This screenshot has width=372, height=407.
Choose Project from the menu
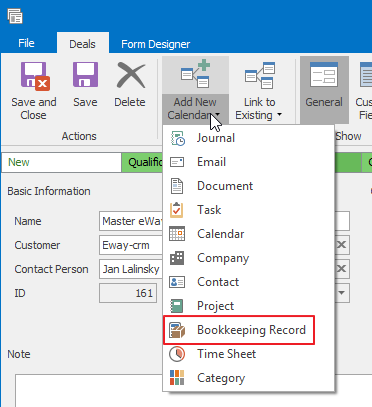(x=248, y=306)
